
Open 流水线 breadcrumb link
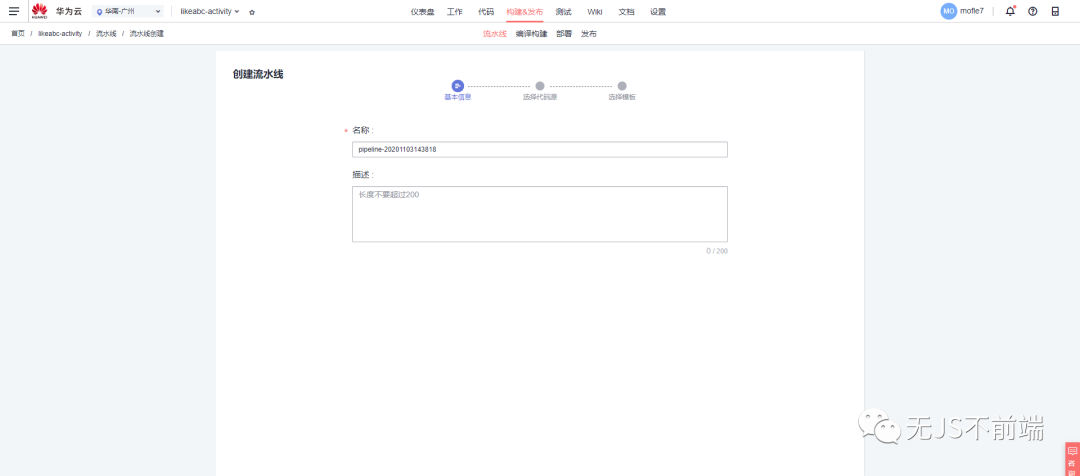(x=106, y=33)
